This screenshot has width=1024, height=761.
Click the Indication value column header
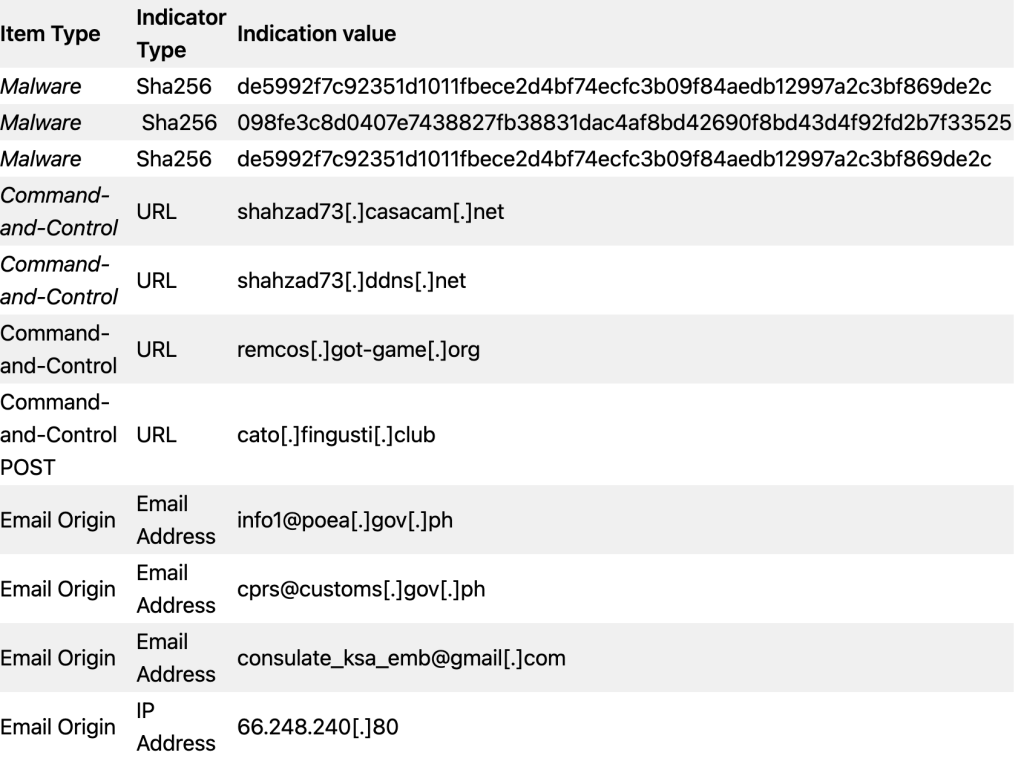coord(316,34)
